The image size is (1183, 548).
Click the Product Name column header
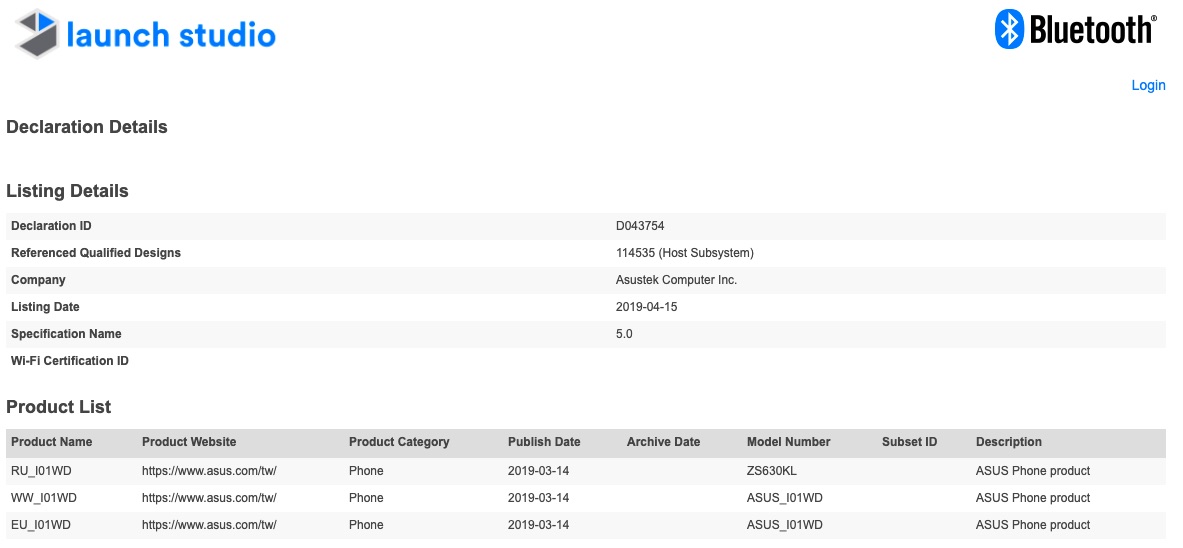click(51, 442)
